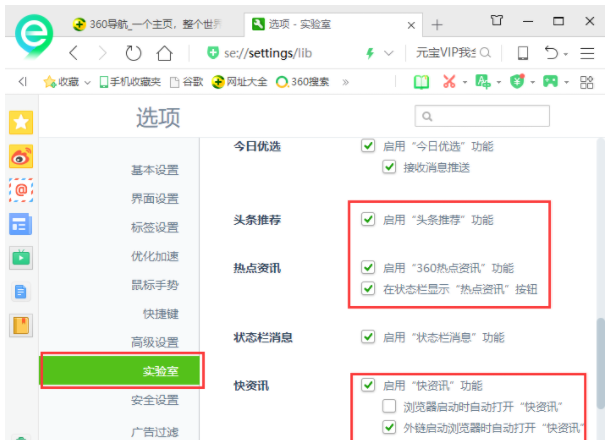Open the orange notebook sidebar icon
The width and height of the screenshot is (609, 440).
(21, 325)
